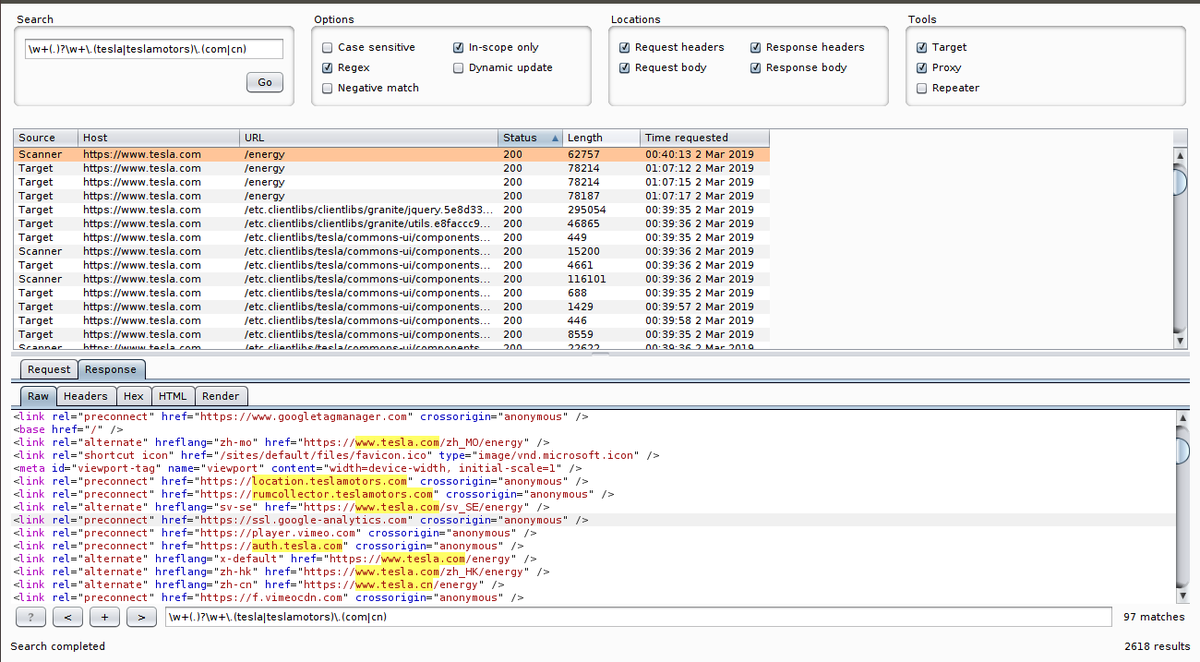The image size is (1200, 662).
Task: Disable the Regex option
Action: [x=327, y=68]
